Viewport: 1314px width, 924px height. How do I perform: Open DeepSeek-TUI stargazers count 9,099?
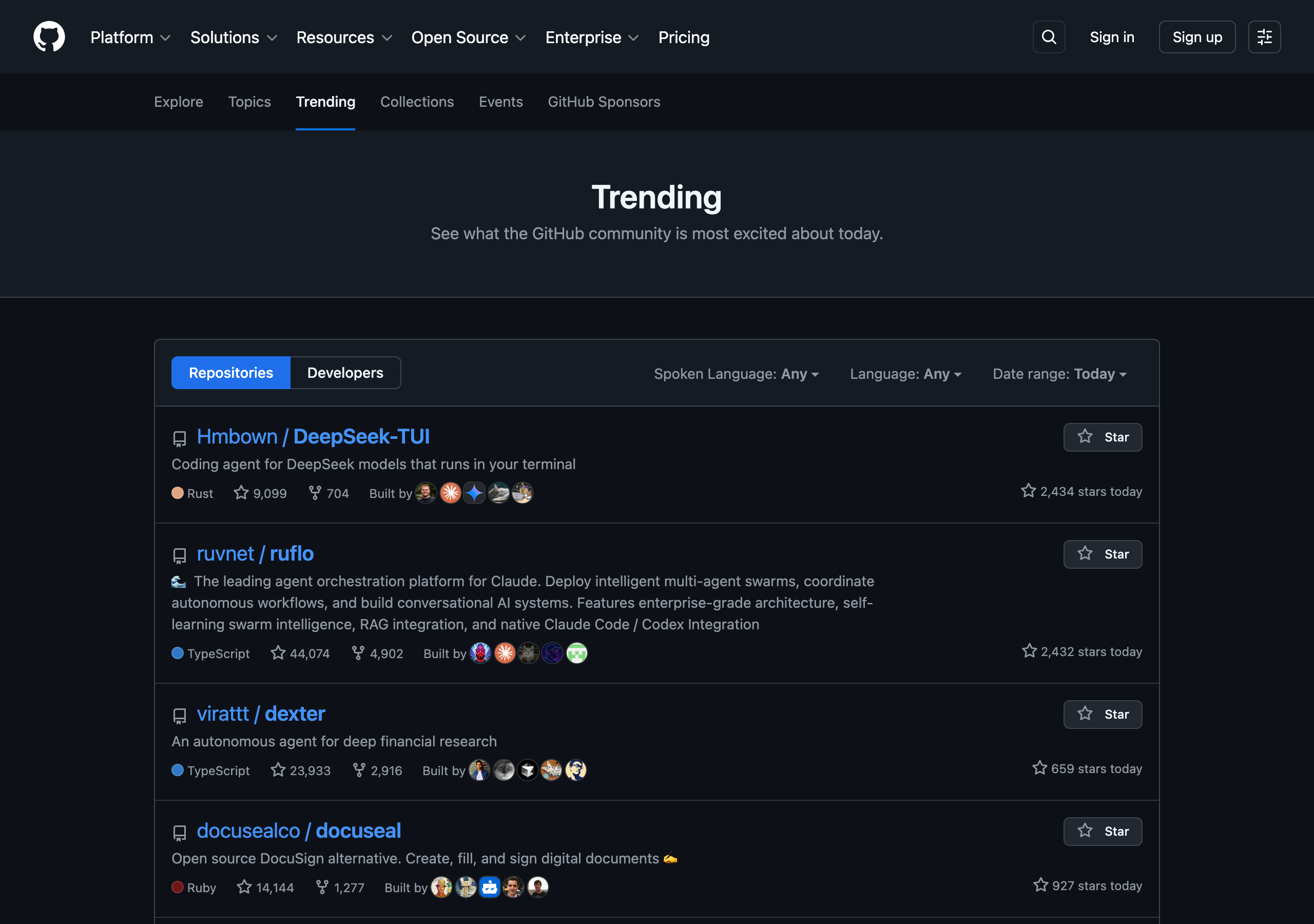(260, 493)
